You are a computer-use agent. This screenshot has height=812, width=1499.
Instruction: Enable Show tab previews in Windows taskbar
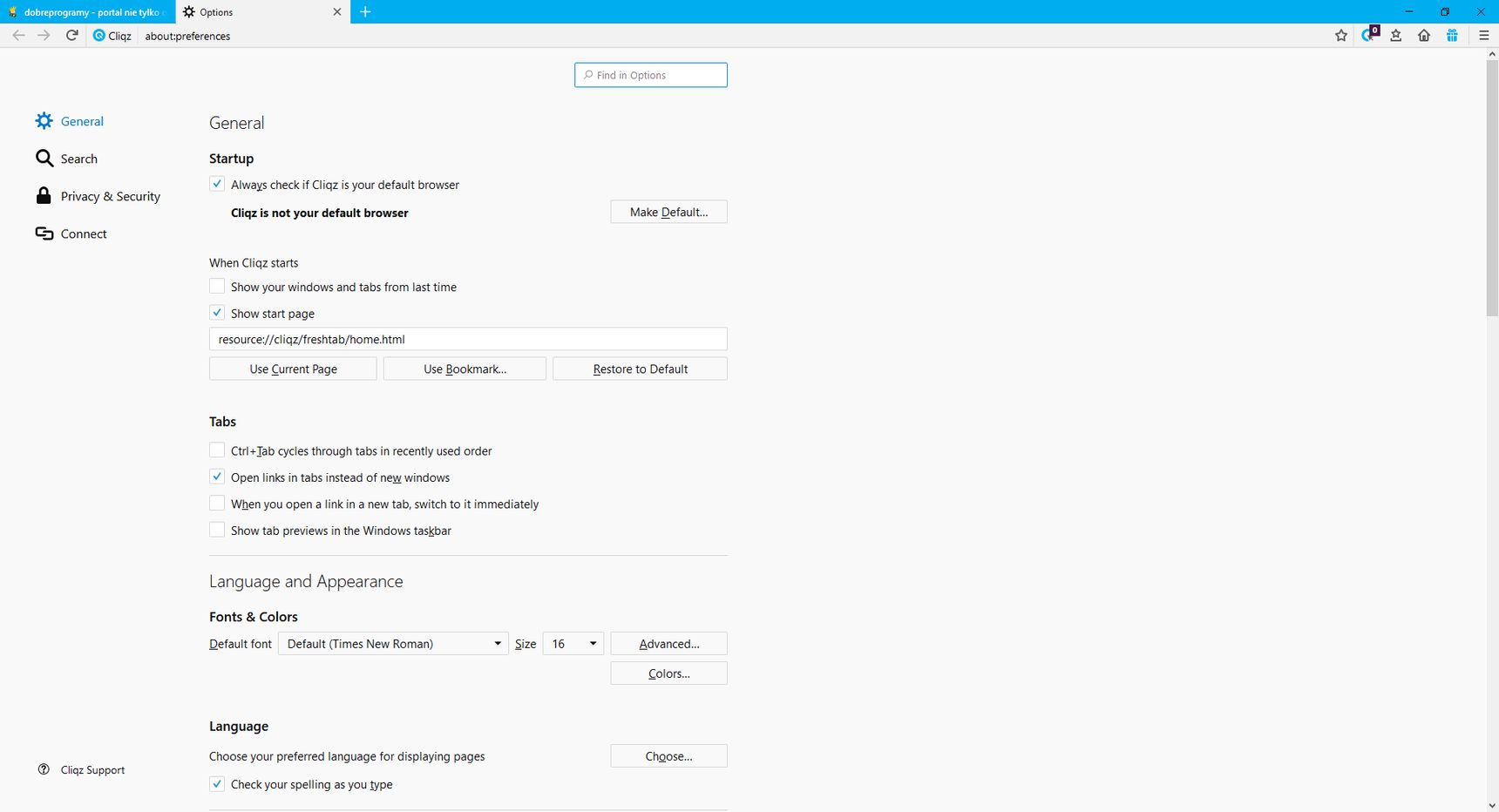click(217, 530)
